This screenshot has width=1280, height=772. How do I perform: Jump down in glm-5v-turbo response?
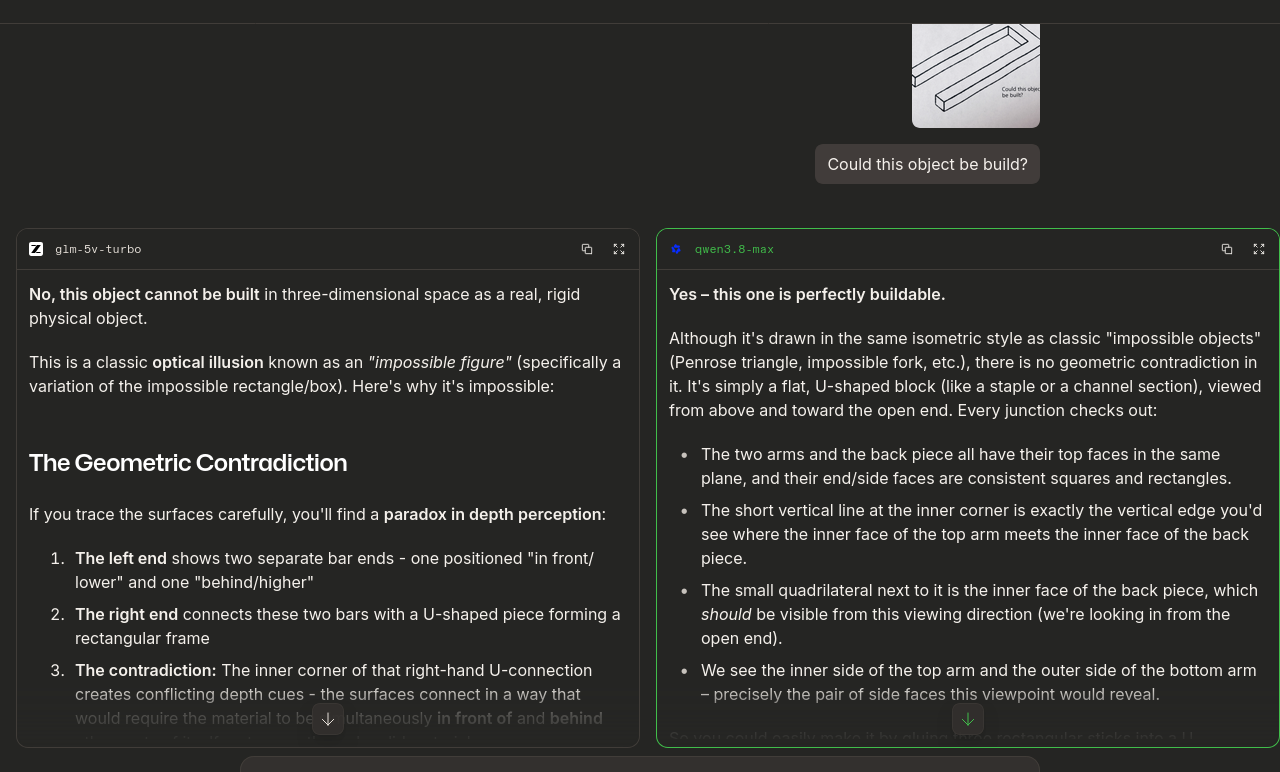(x=328, y=719)
